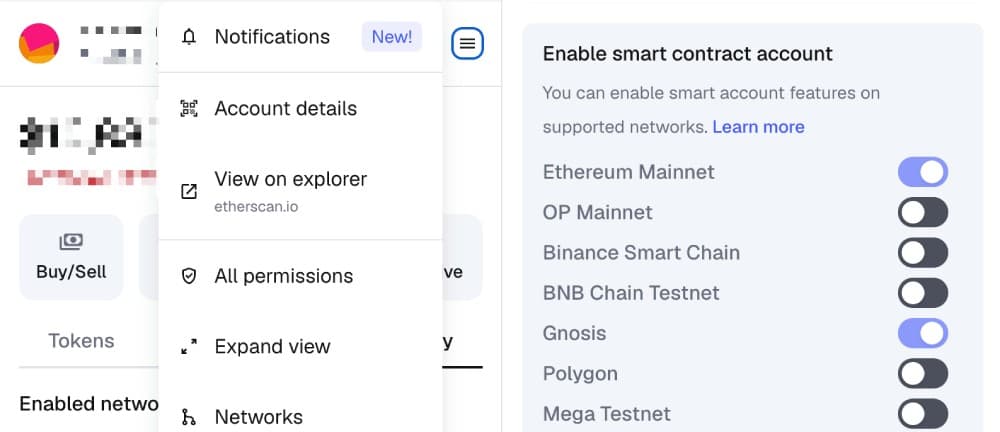
Task: Open the Learn more link
Action: (758, 127)
